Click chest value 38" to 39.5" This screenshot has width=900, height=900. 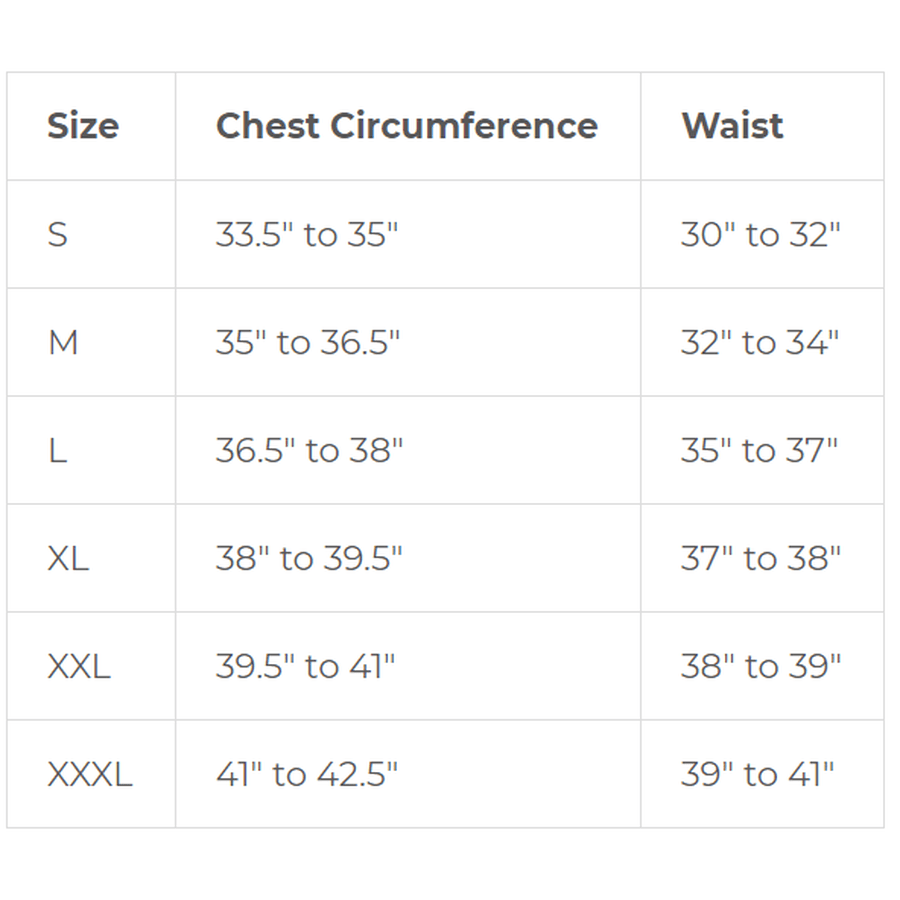coord(309,558)
